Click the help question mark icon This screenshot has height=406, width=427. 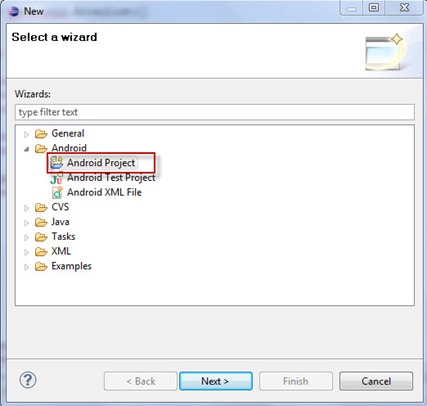(x=28, y=380)
